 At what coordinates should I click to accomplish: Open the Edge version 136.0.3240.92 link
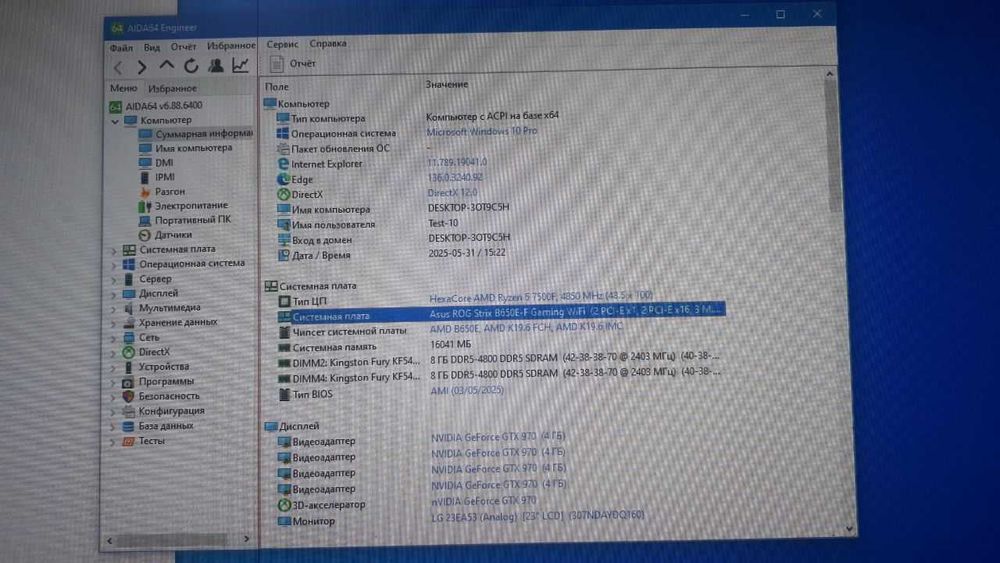(x=455, y=177)
